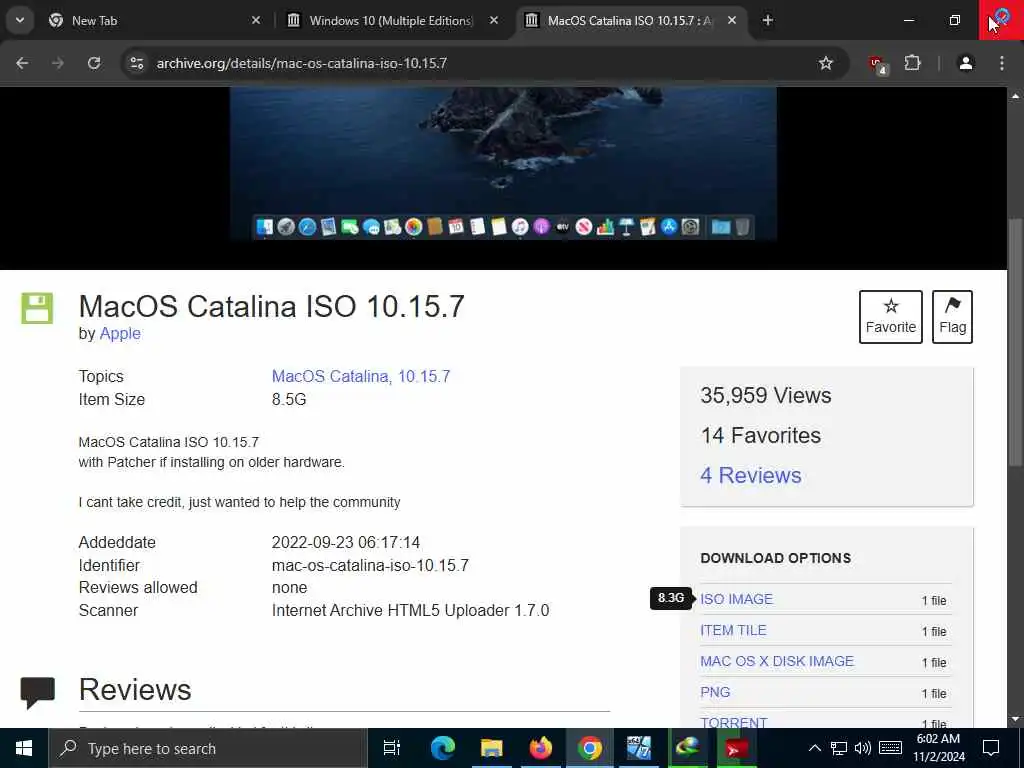Click the scrollbar down arrow
This screenshot has width=1024, height=768.
(1015, 719)
